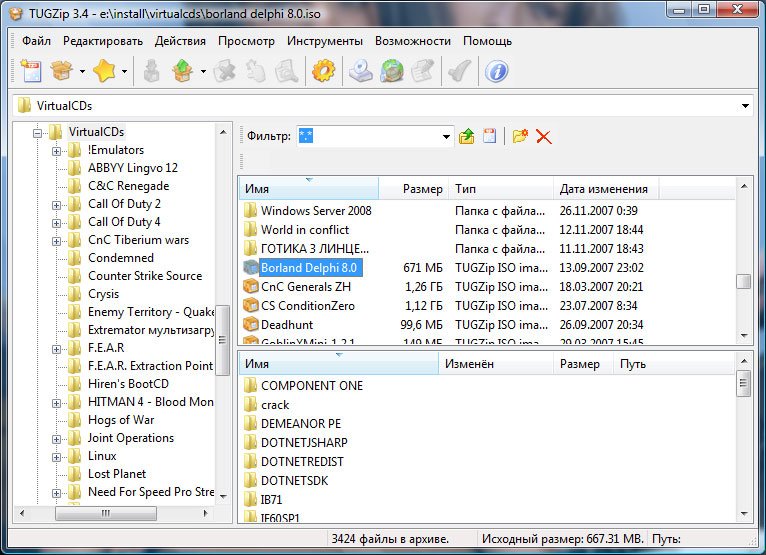The width and height of the screenshot is (766, 555).
Task: Select the ABBYY Lingvo 12 tree folder
Action: coord(132,168)
